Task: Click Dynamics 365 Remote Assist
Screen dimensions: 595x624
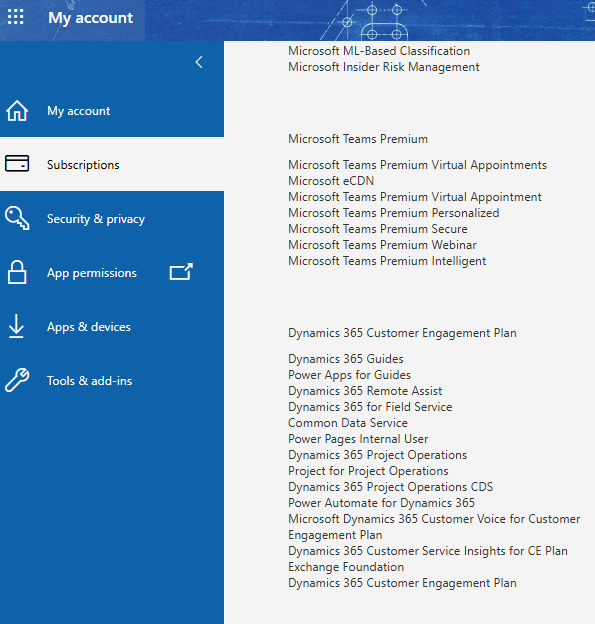Action: point(365,391)
